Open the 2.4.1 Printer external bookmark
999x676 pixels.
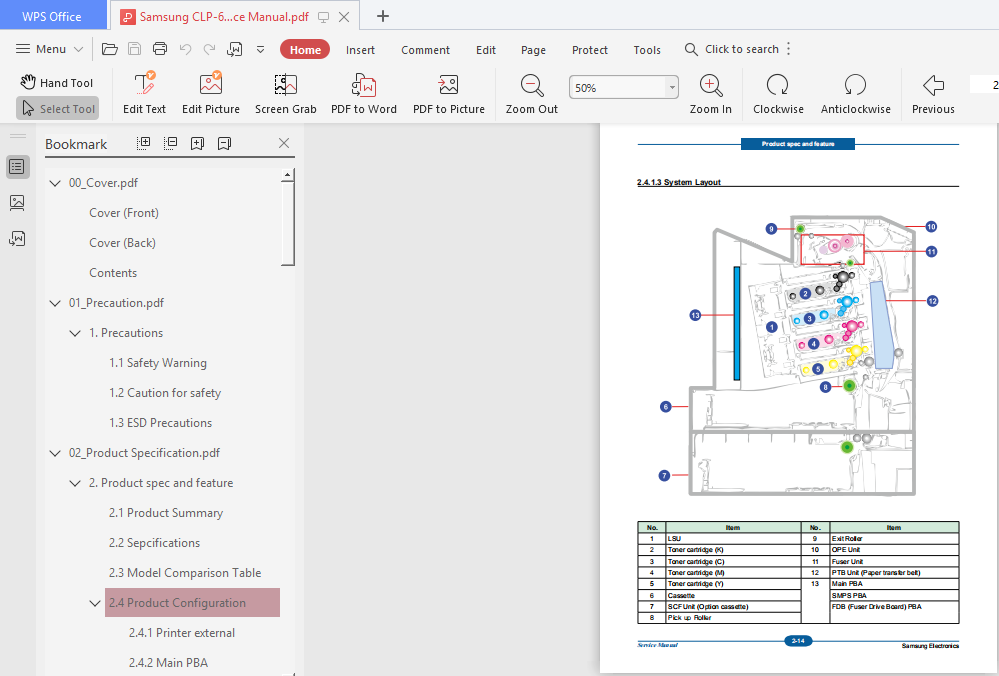click(x=182, y=633)
